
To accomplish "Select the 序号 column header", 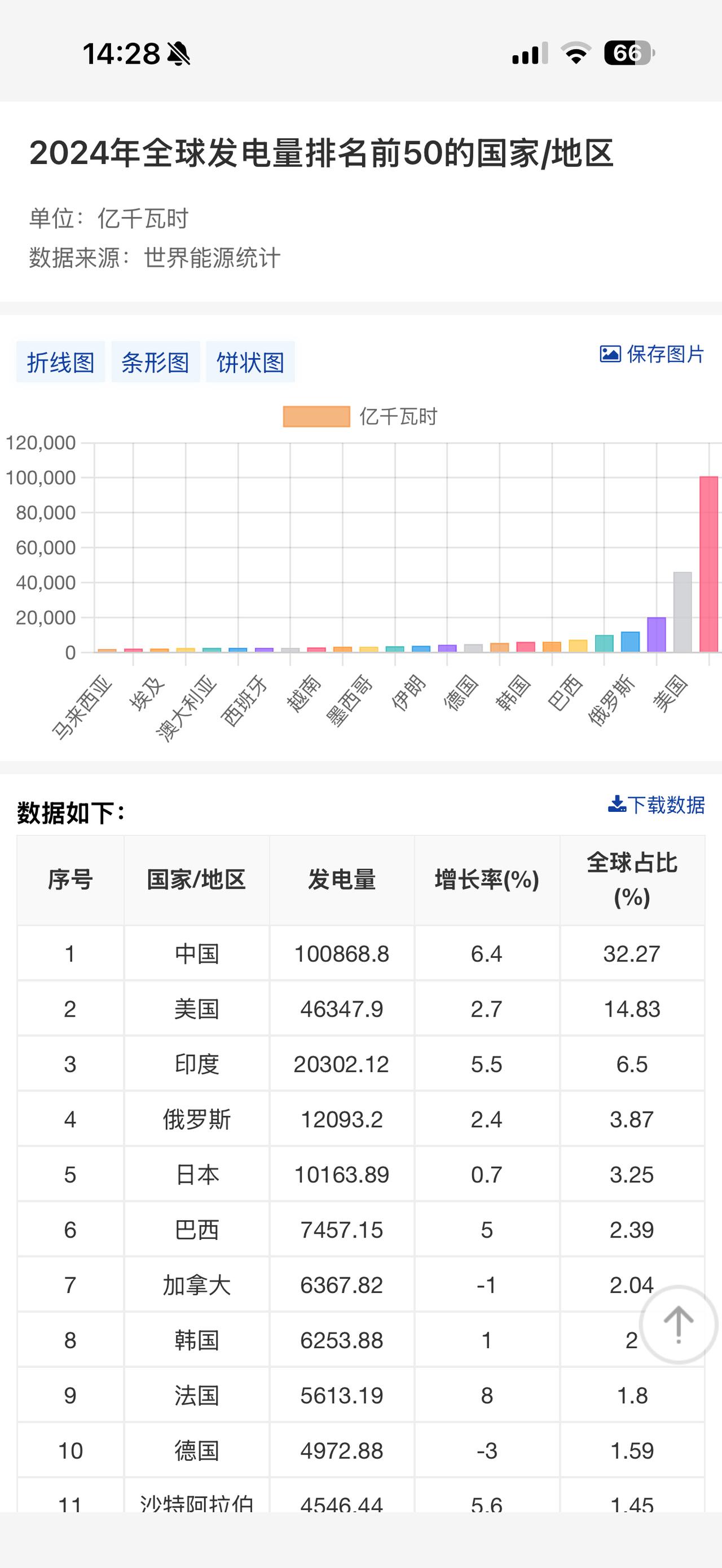I will pyautogui.click(x=71, y=880).
